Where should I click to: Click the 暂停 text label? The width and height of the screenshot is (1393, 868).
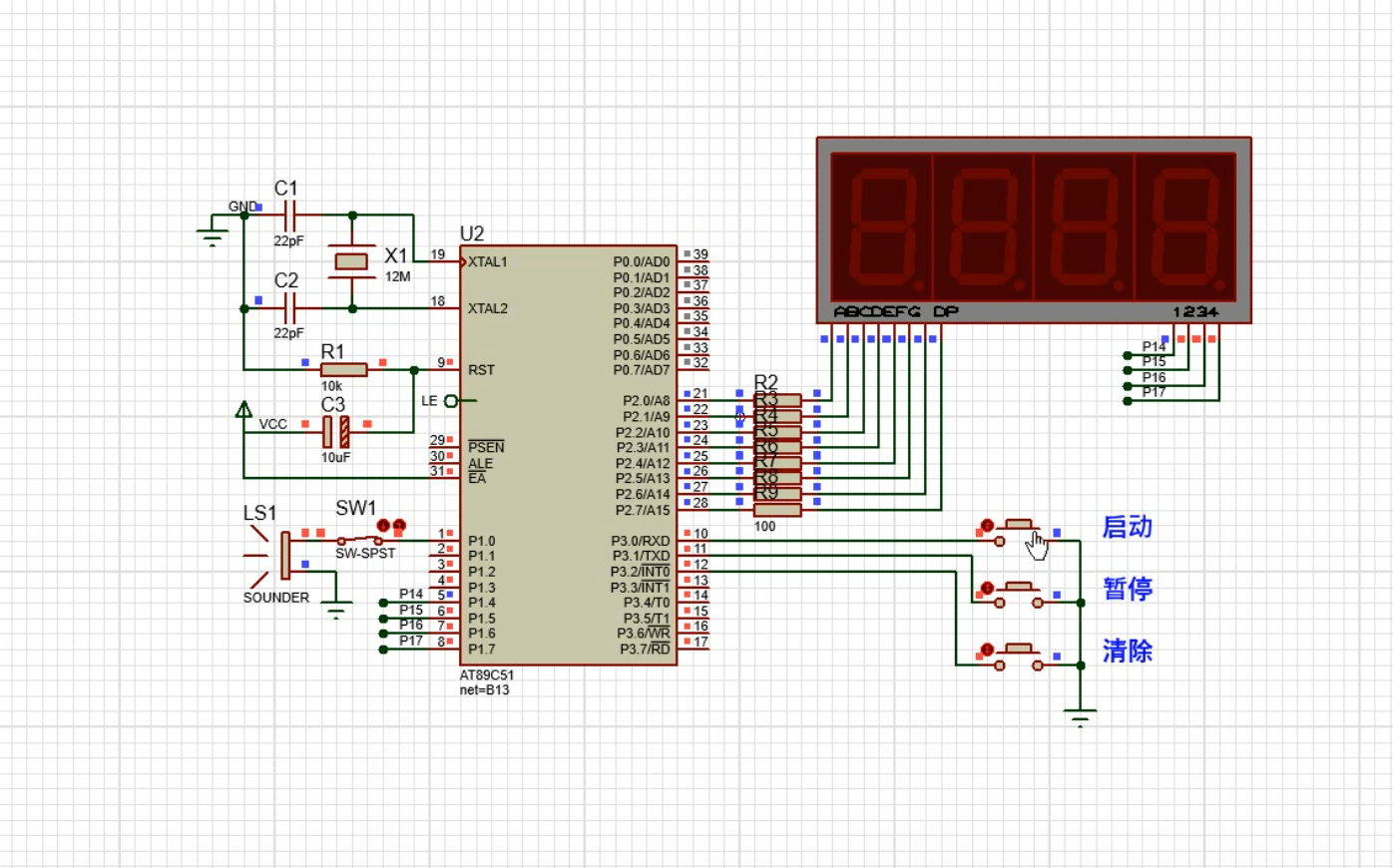(x=1128, y=589)
